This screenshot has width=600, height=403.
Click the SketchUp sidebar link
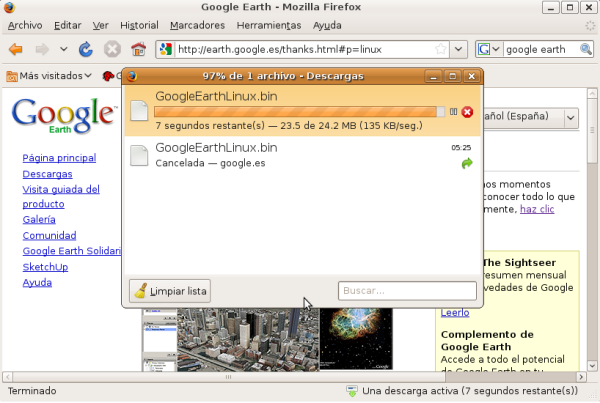coord(46,267)
